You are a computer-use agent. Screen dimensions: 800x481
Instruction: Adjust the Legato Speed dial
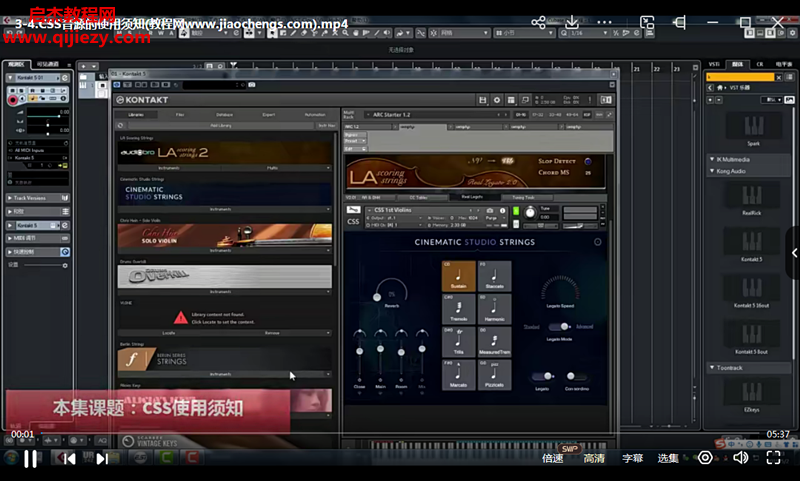click(x=560, y=289)
